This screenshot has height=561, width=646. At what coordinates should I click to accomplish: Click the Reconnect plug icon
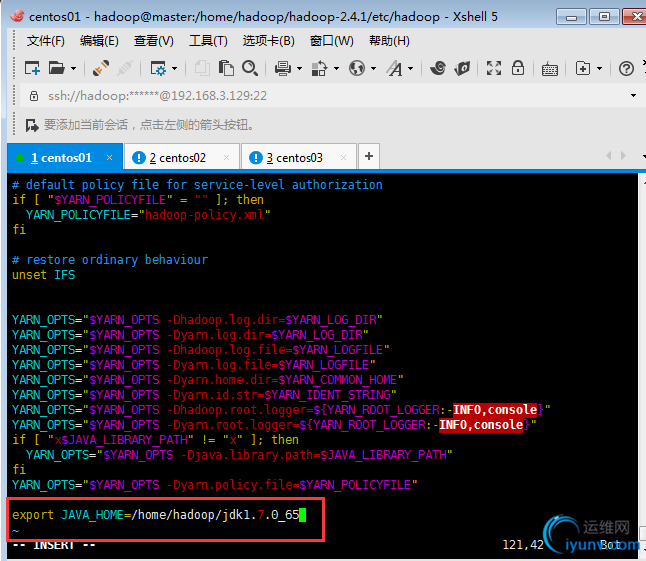tap(101, 68)
